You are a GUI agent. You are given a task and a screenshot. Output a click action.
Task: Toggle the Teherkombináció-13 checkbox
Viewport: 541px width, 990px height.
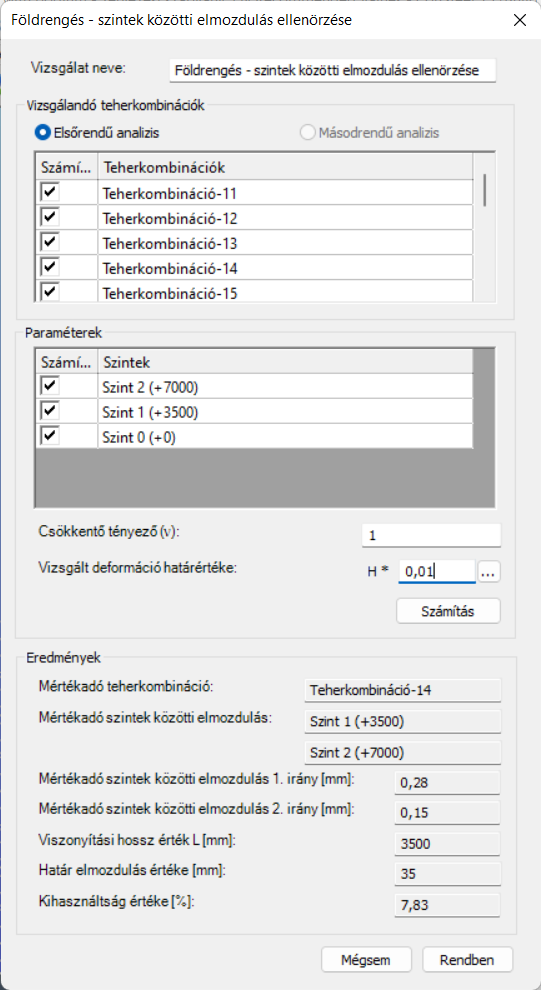pos(51,242)
